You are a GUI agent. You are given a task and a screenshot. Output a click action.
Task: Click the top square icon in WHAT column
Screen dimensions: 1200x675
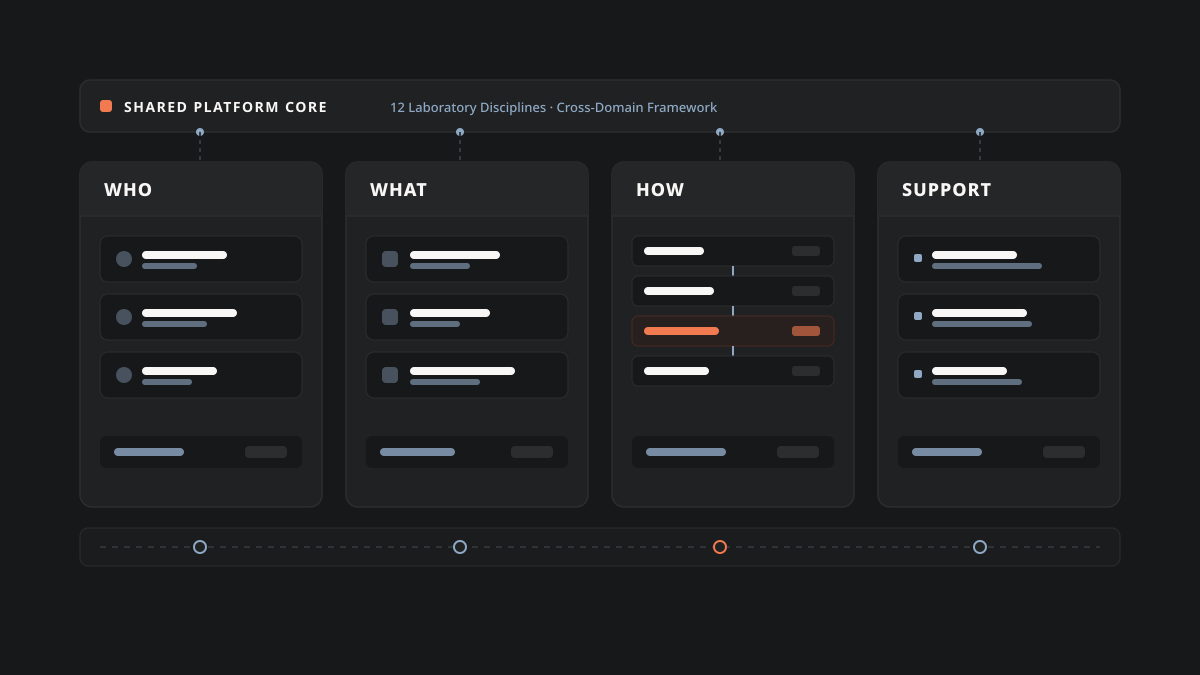[390, 259]
